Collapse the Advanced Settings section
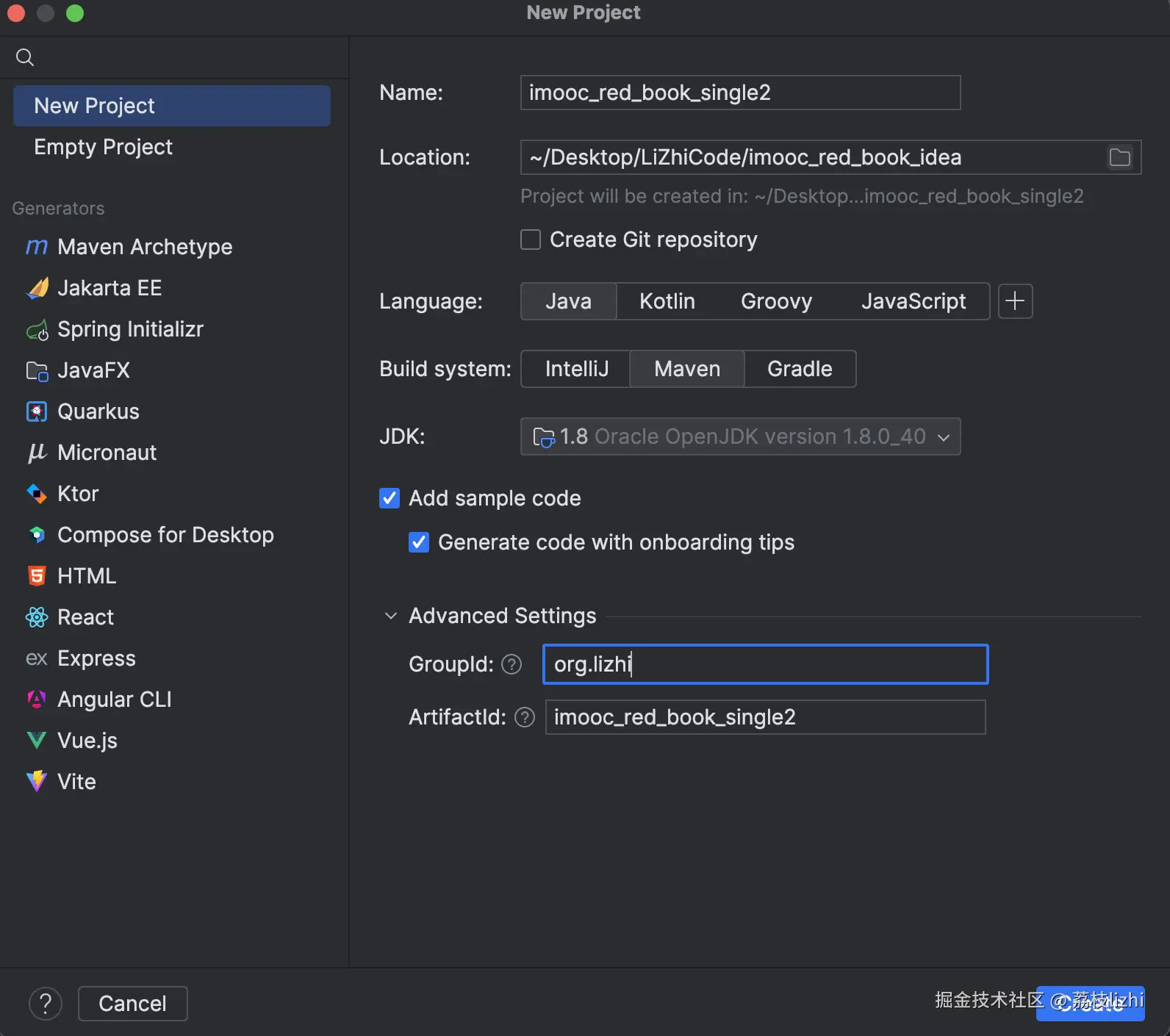Viewport: 1170px width, 1036px height. (391, 616)
